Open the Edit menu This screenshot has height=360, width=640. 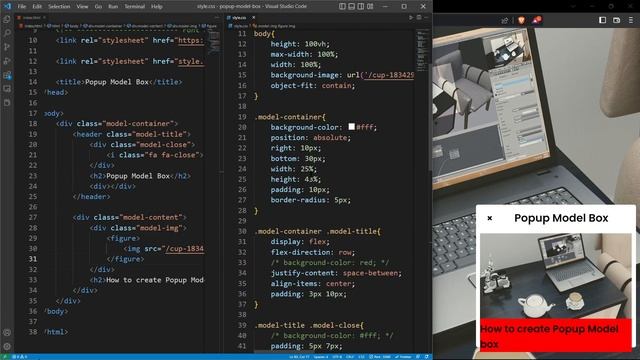click(x=37, y=7)
